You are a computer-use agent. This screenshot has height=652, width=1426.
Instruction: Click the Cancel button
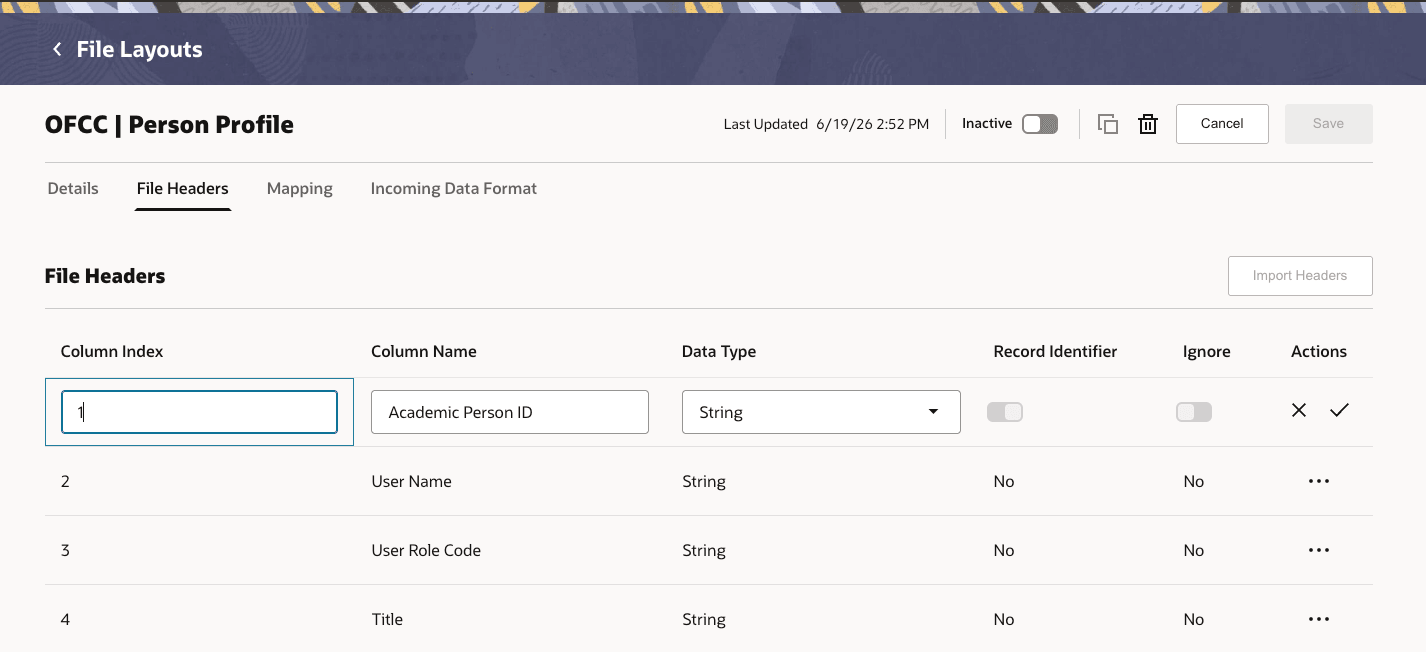1222,124
